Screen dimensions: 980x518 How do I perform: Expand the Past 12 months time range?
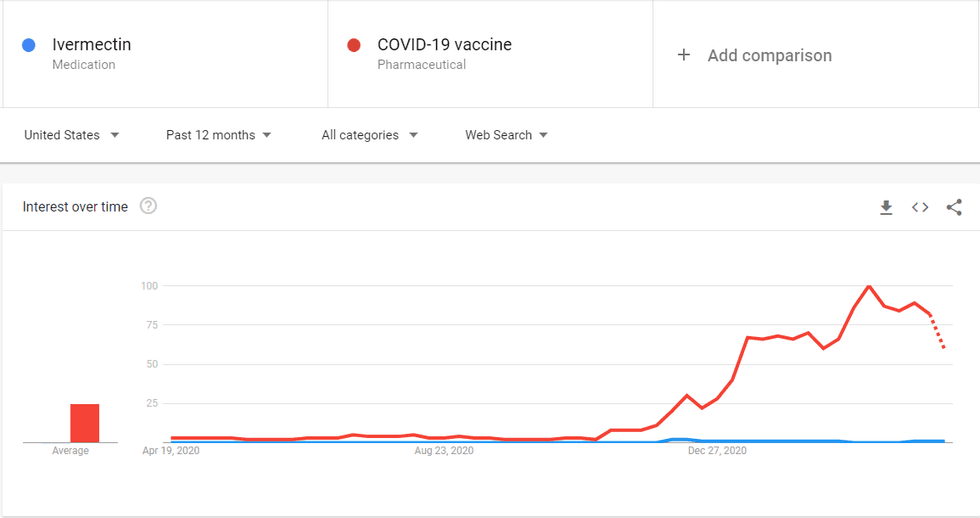click(x=218, y=135)
